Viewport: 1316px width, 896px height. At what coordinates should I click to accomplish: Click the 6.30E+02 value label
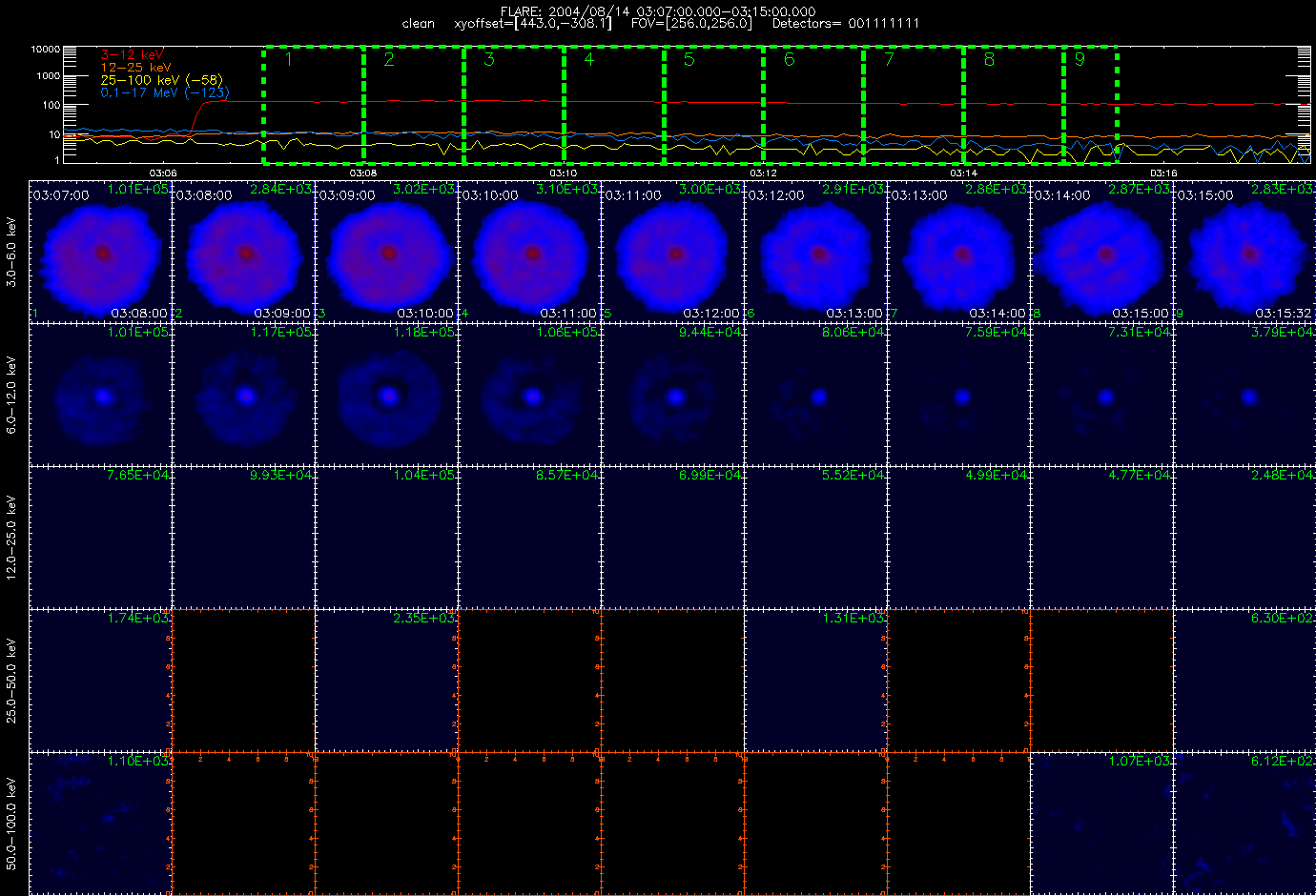[1282, 619]
